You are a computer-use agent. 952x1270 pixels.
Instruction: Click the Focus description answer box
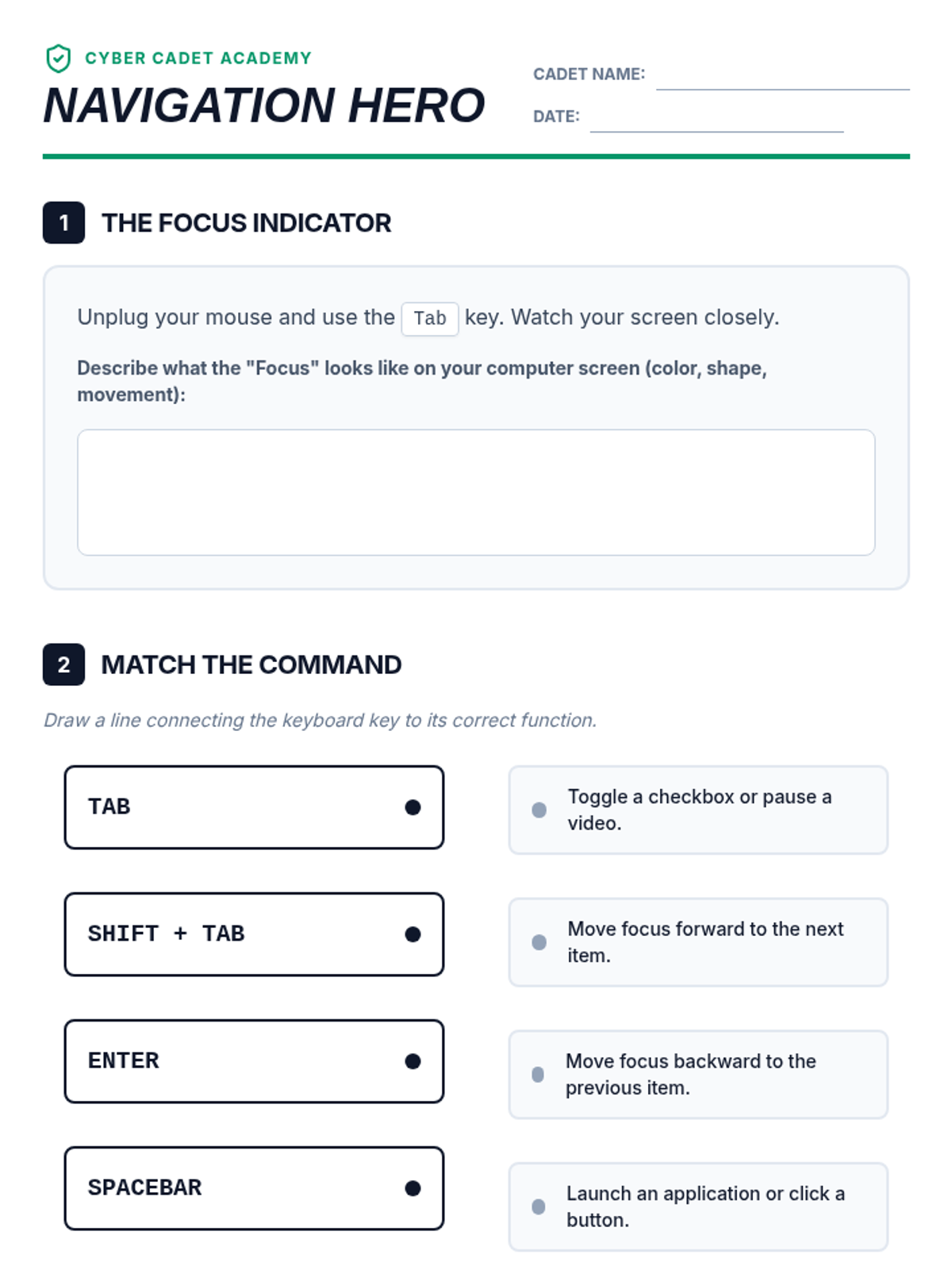click(476, 492)
